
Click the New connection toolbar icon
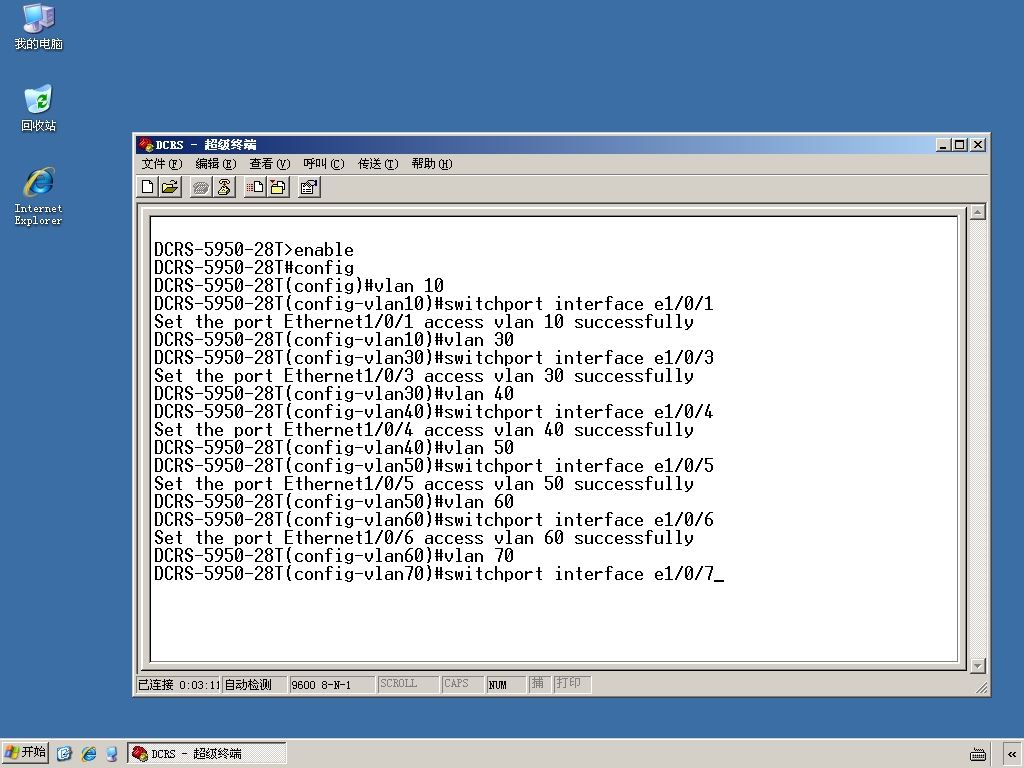tap(148, 187)
